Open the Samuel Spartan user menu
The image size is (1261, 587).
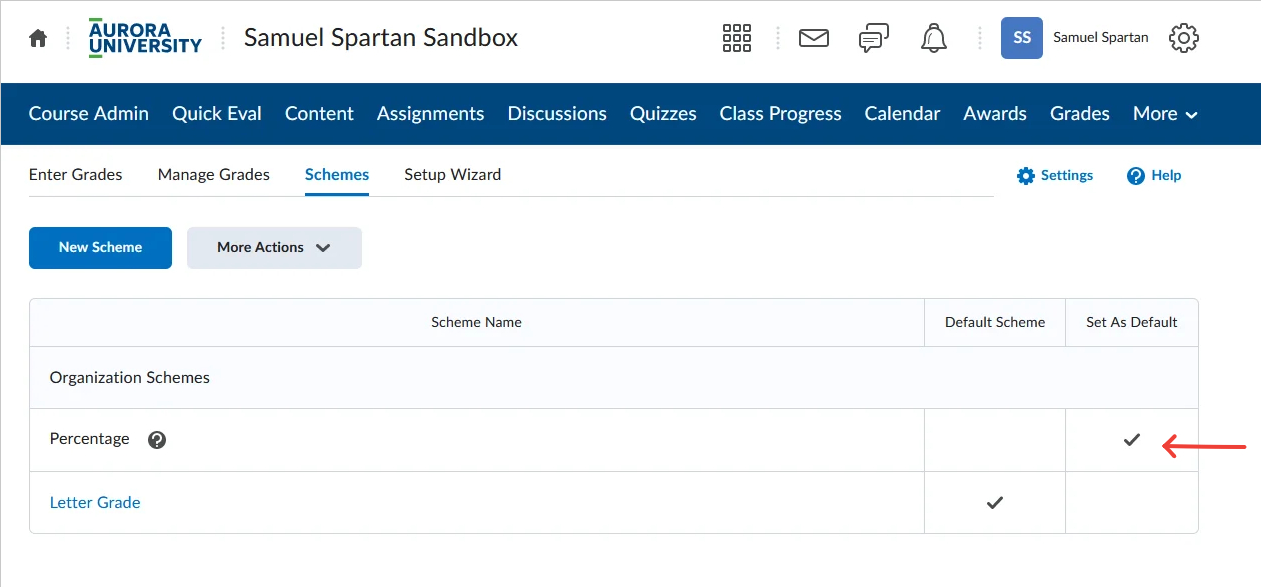coord(1075,38)
